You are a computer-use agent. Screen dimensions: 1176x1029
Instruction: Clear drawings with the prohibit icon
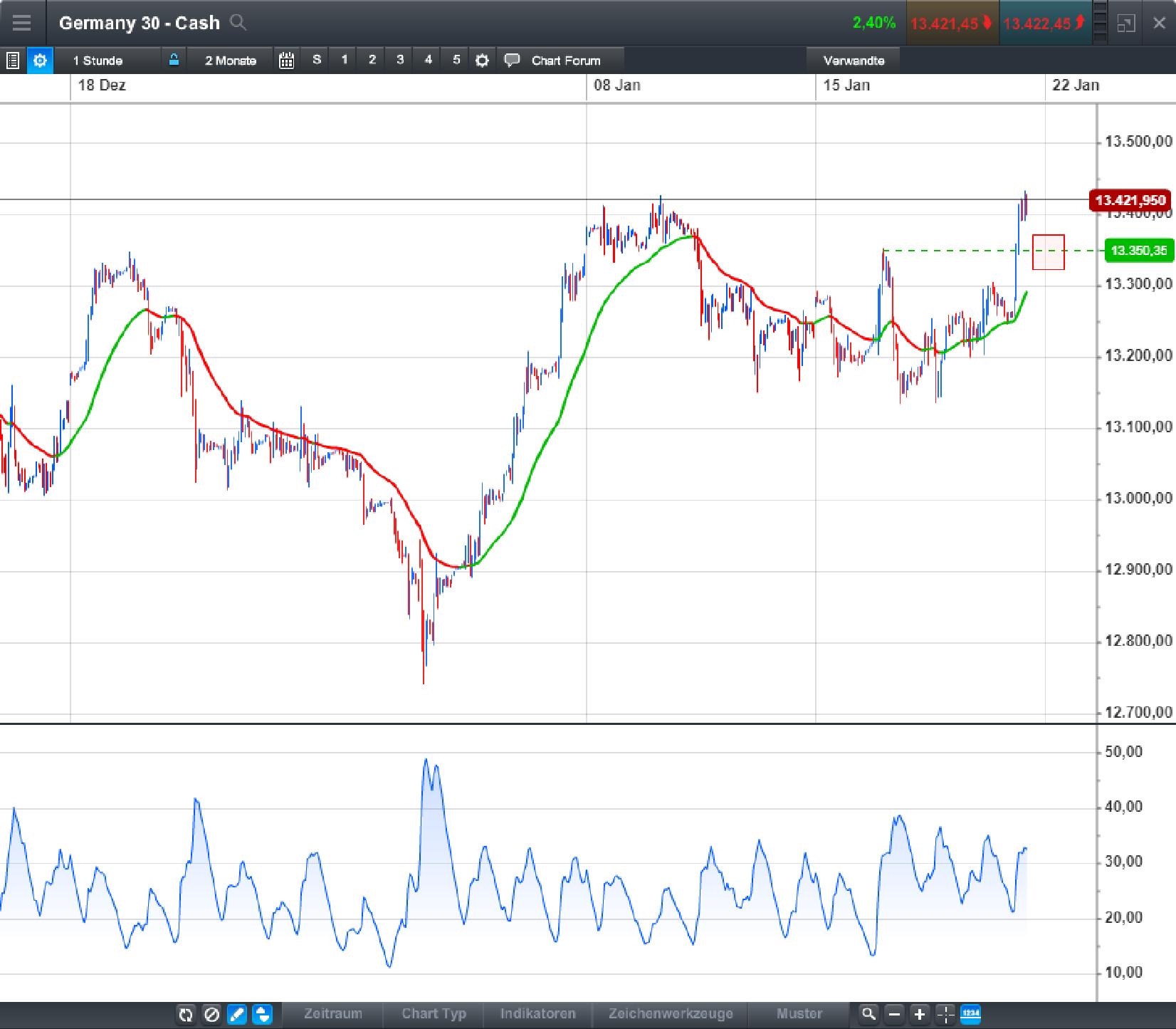(x=212, y=1014)
